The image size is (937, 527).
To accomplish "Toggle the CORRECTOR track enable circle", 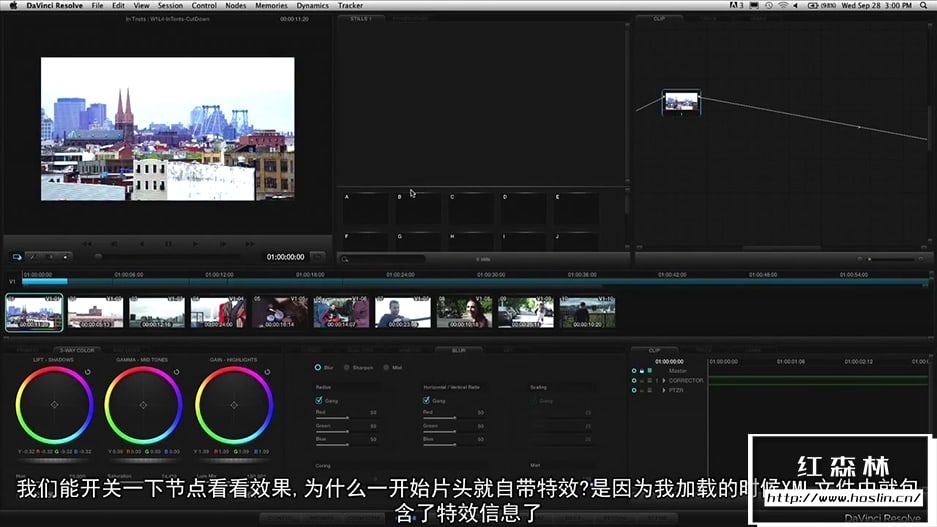I will [x=634, y=381].
